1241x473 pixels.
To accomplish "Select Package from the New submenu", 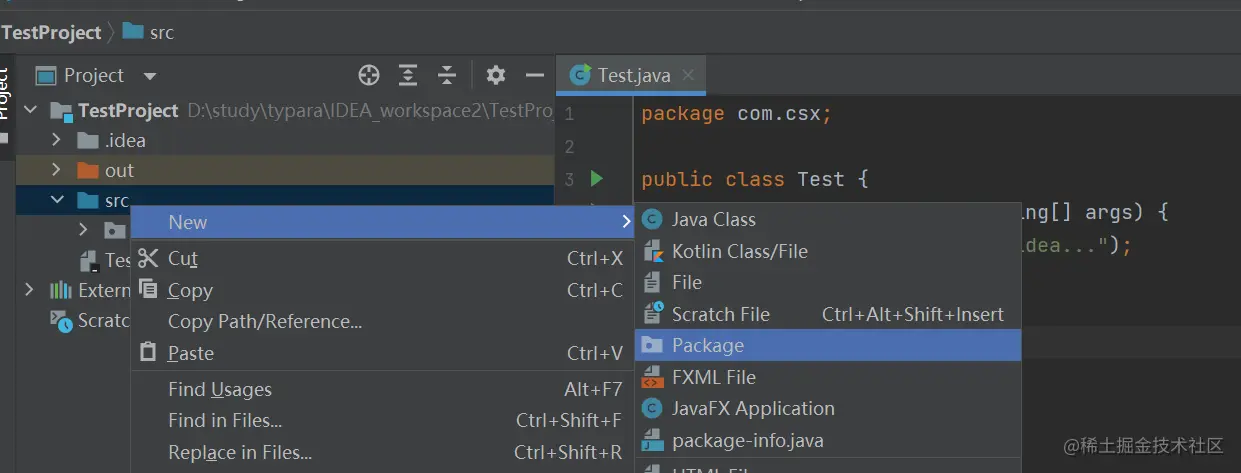I will pos(708,345).
